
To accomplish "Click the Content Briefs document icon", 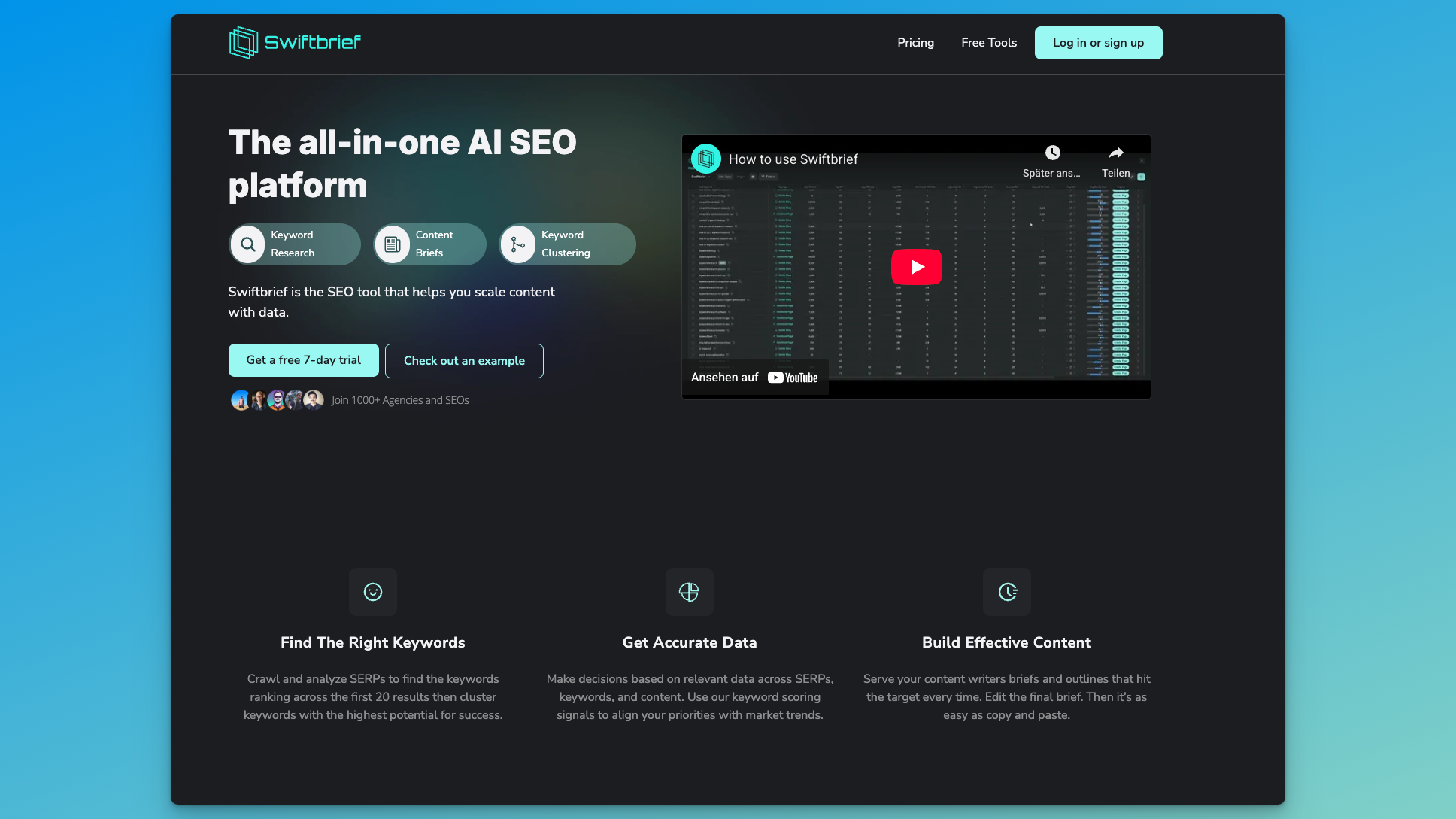I will pos(392,244).
